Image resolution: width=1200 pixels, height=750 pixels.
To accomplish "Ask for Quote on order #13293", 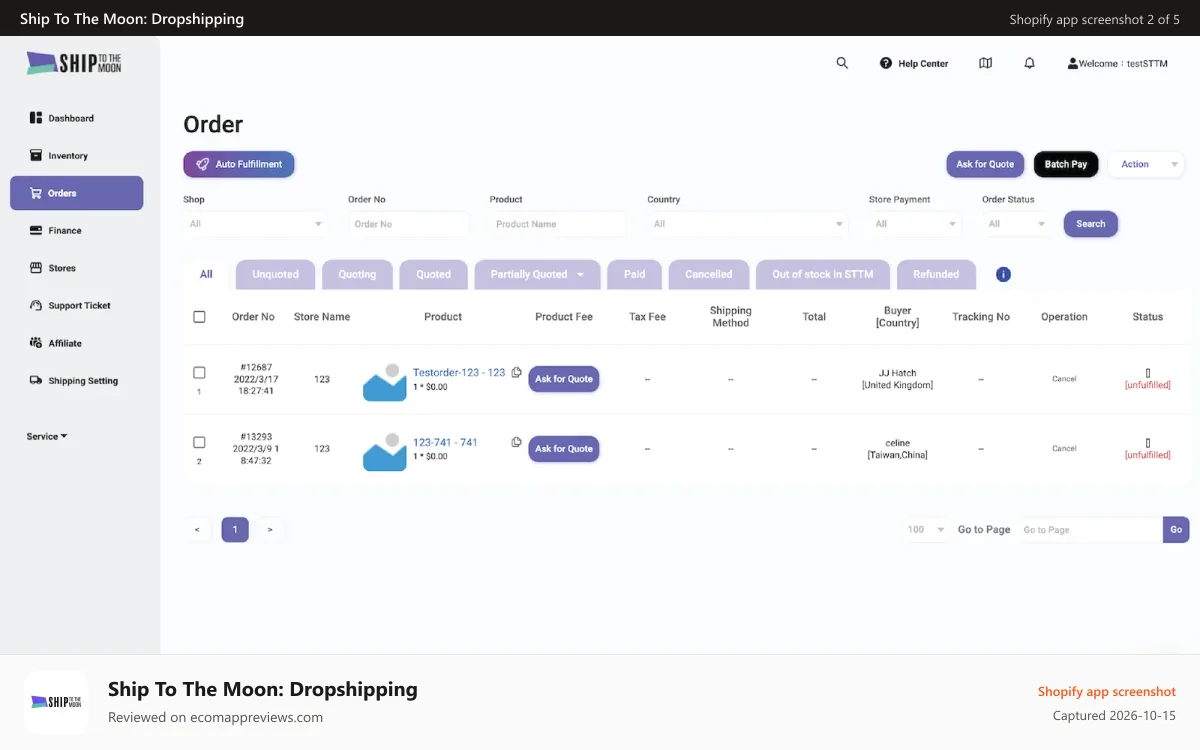I will pyautogui.click(x=564, y=449).
